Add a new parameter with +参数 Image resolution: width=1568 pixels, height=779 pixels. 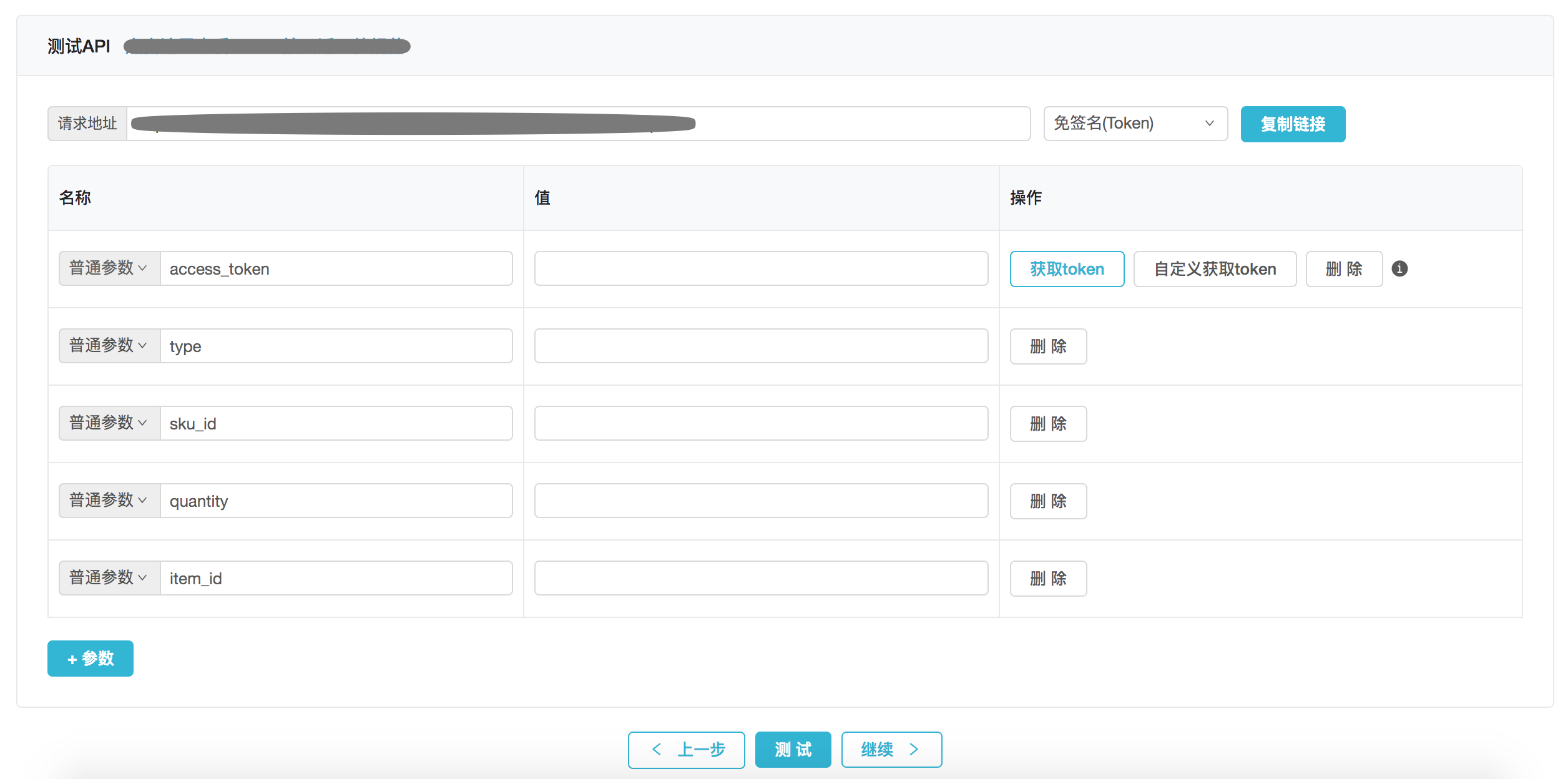point(91,659)
